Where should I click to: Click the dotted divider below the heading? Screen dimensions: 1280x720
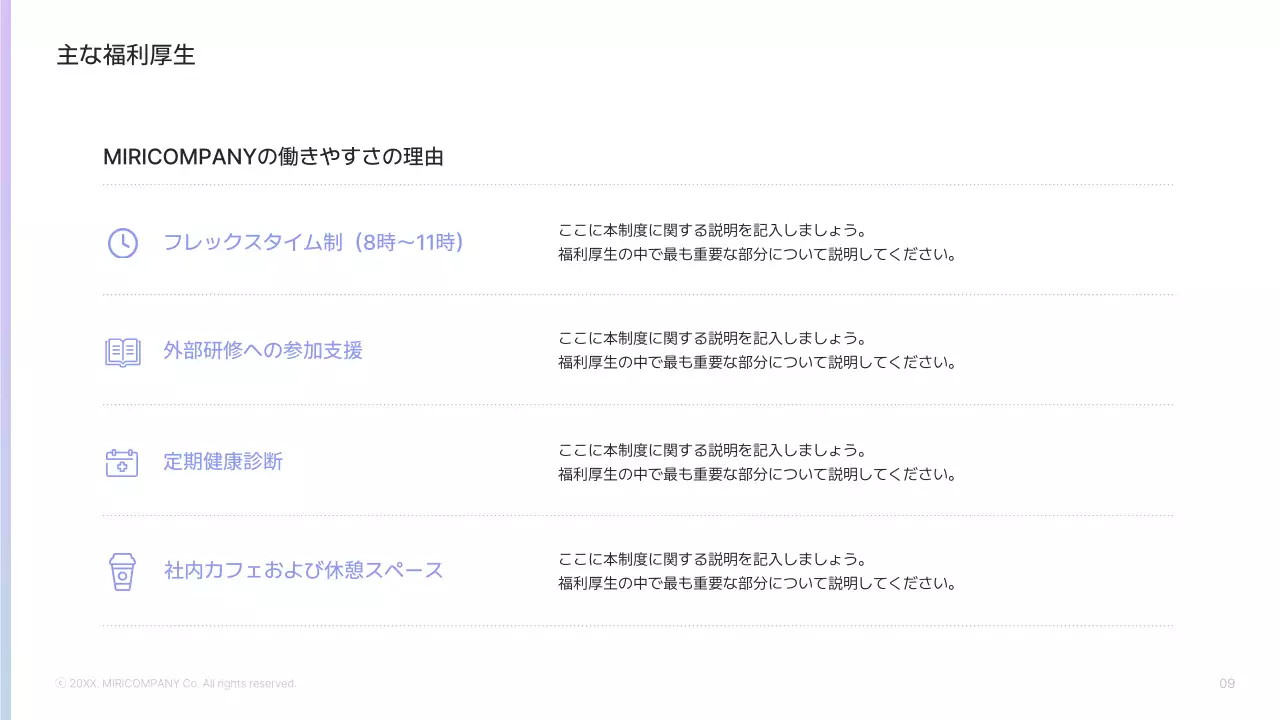pyautogui.click(x=637, y=186)
